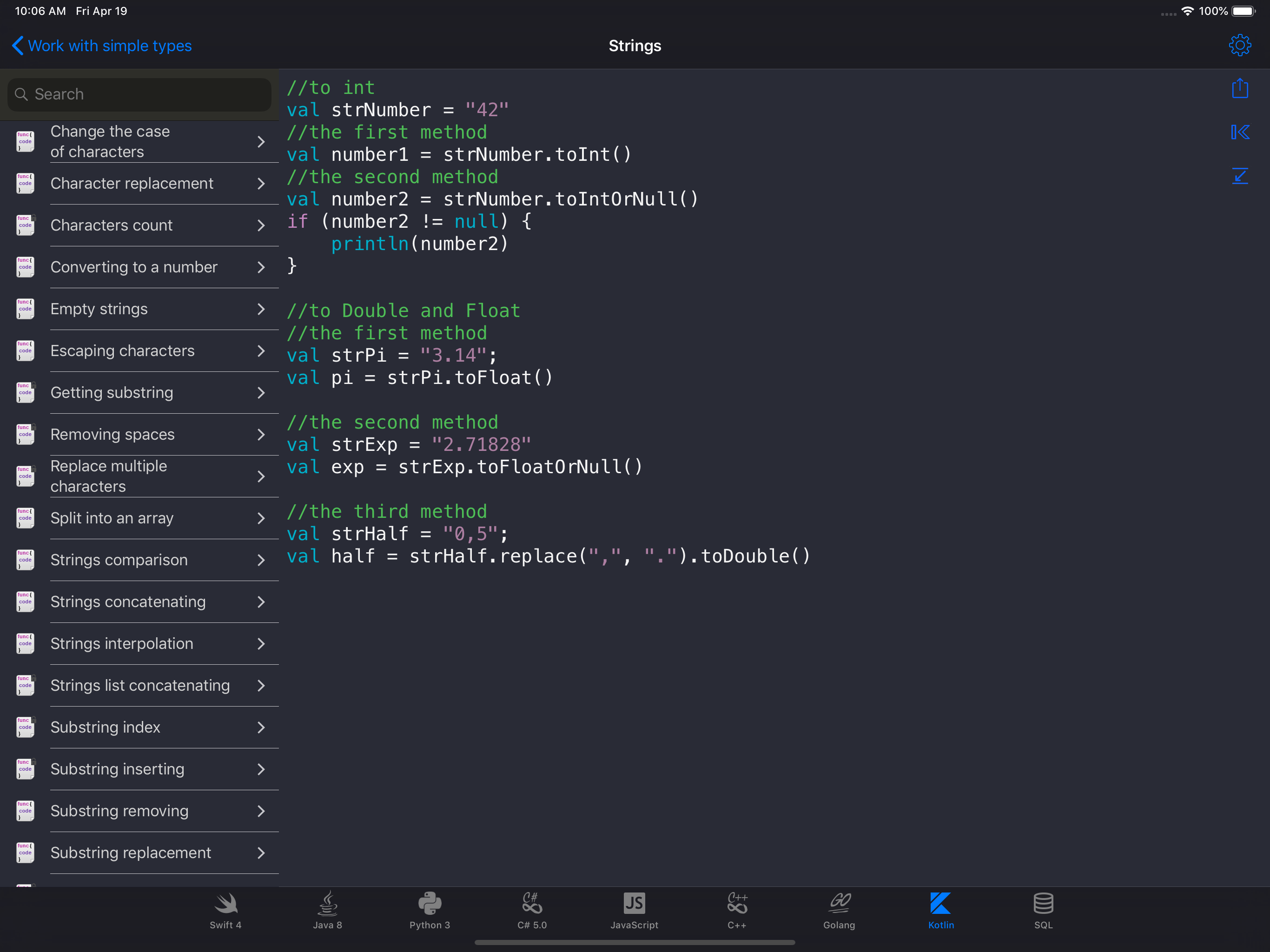
Task: Open the SQL tab
Action: coord(1043,910)
